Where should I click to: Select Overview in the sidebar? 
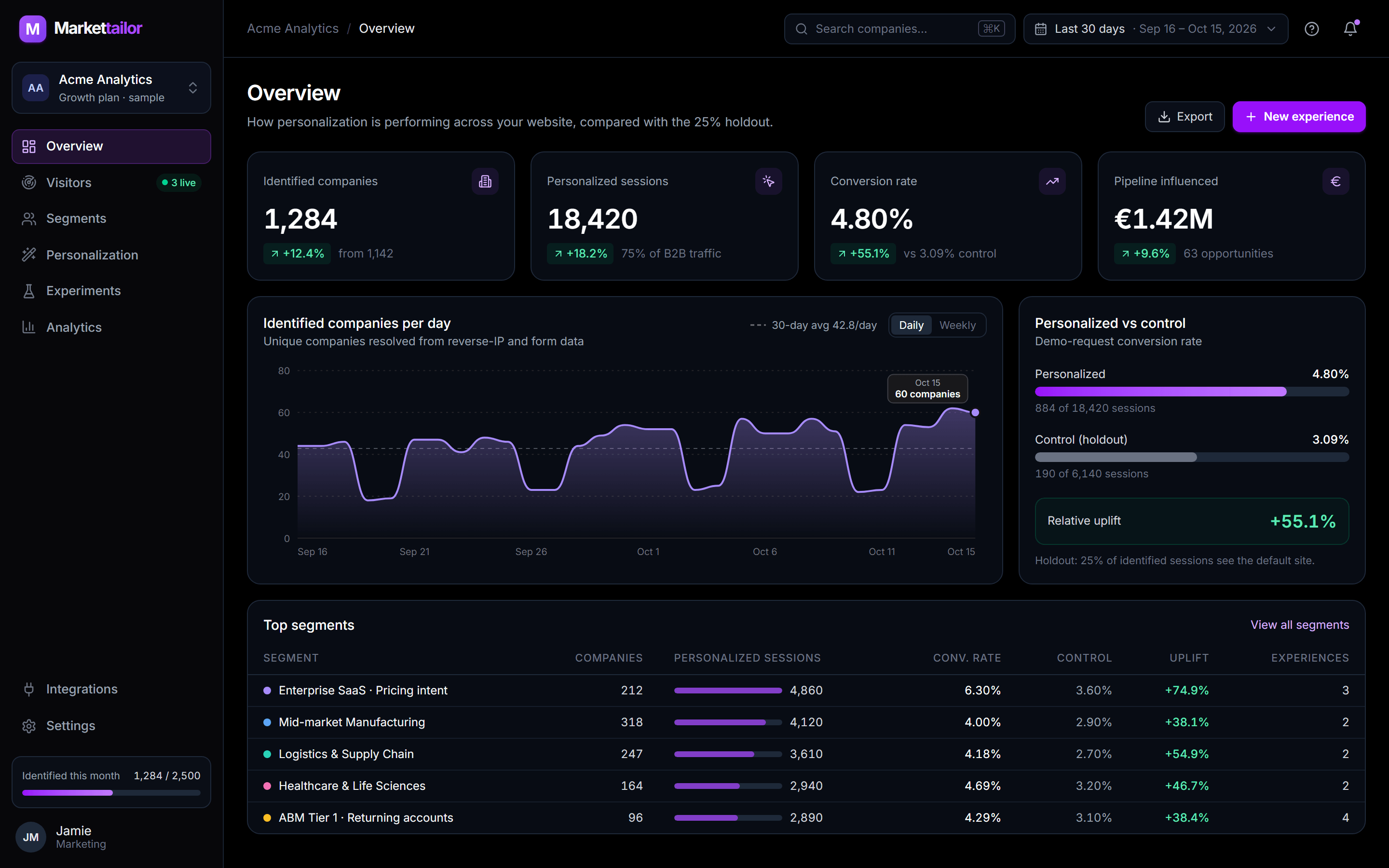(111, 147)
